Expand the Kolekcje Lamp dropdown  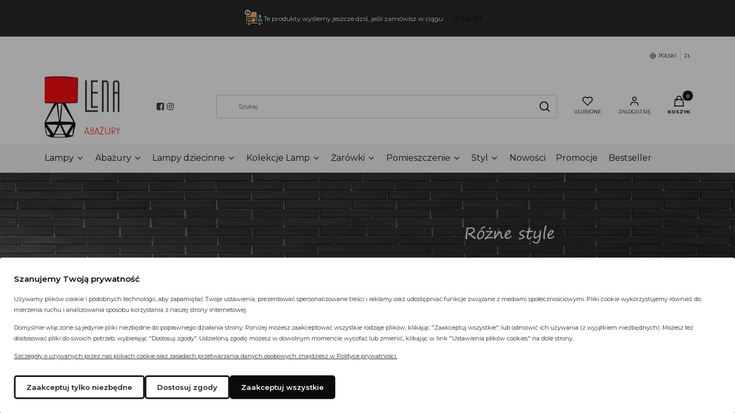tap(283, 158)
